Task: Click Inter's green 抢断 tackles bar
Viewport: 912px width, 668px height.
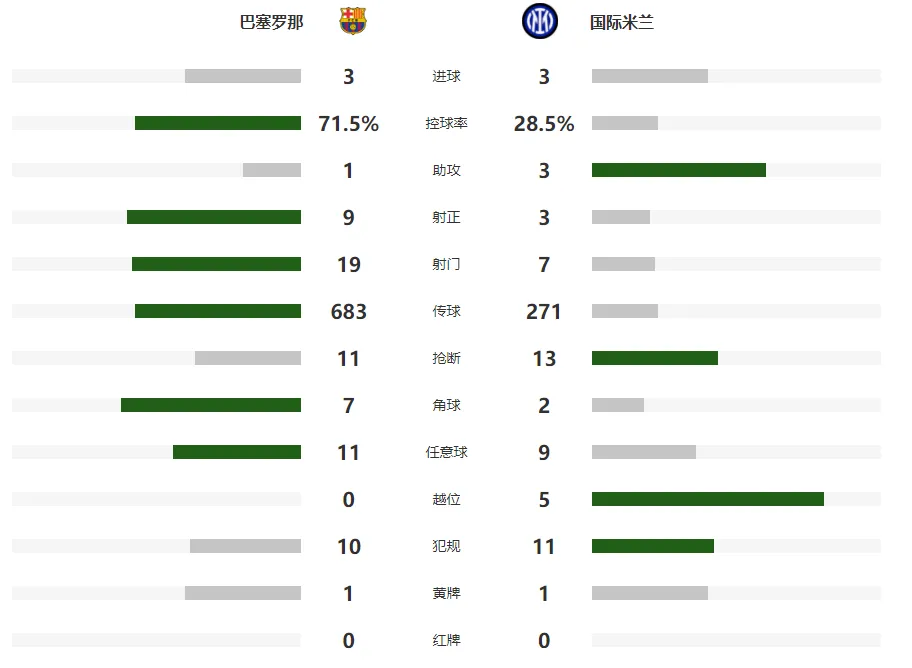Action: click(x=655, y=358)
